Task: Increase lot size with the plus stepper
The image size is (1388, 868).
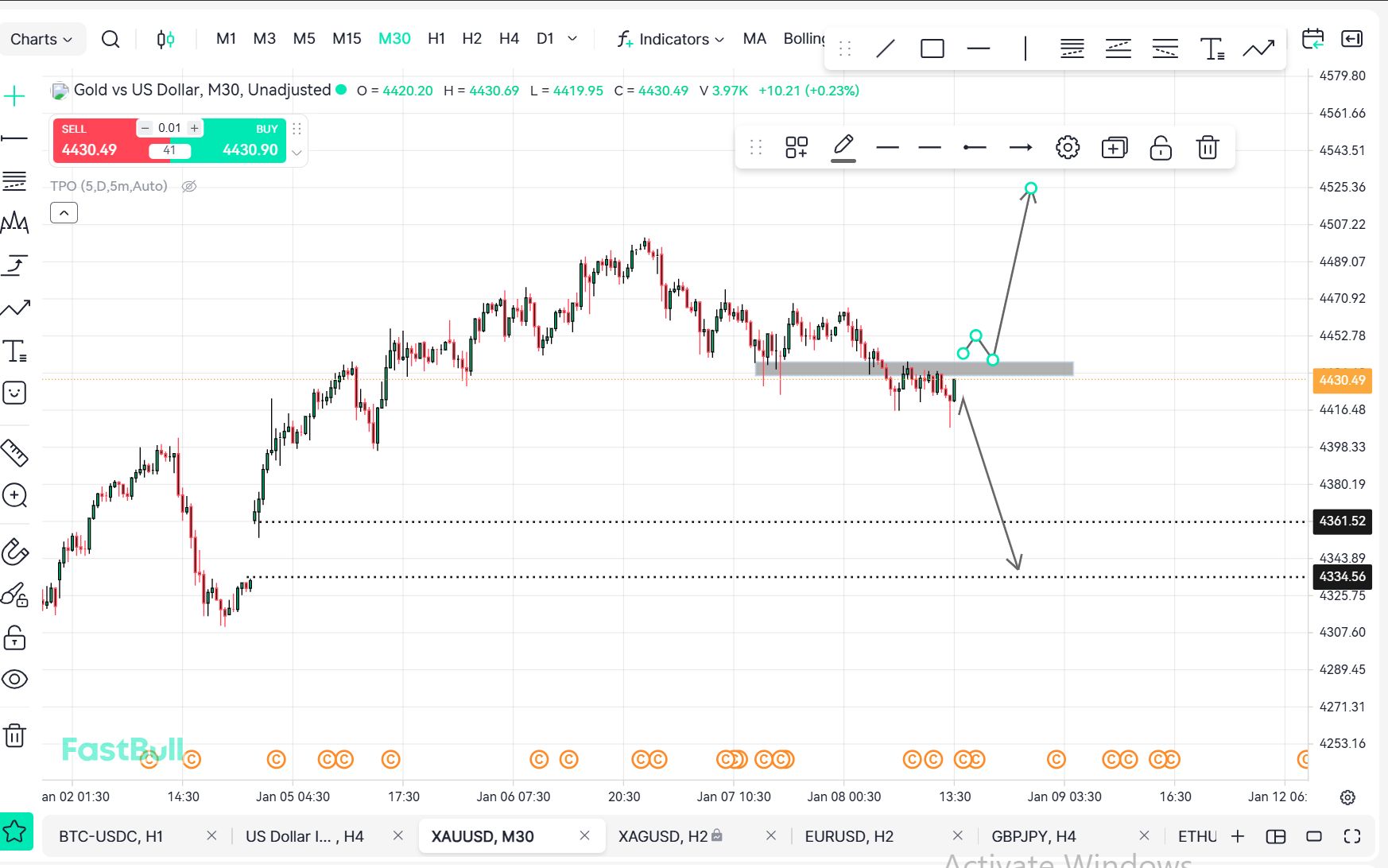Action: [194, 128]
